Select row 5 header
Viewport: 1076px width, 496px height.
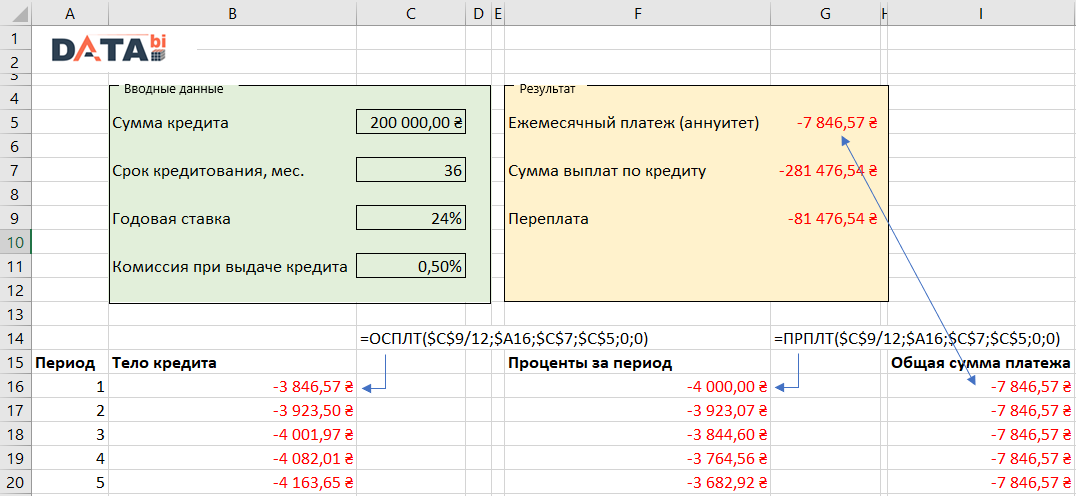point(15,123)
